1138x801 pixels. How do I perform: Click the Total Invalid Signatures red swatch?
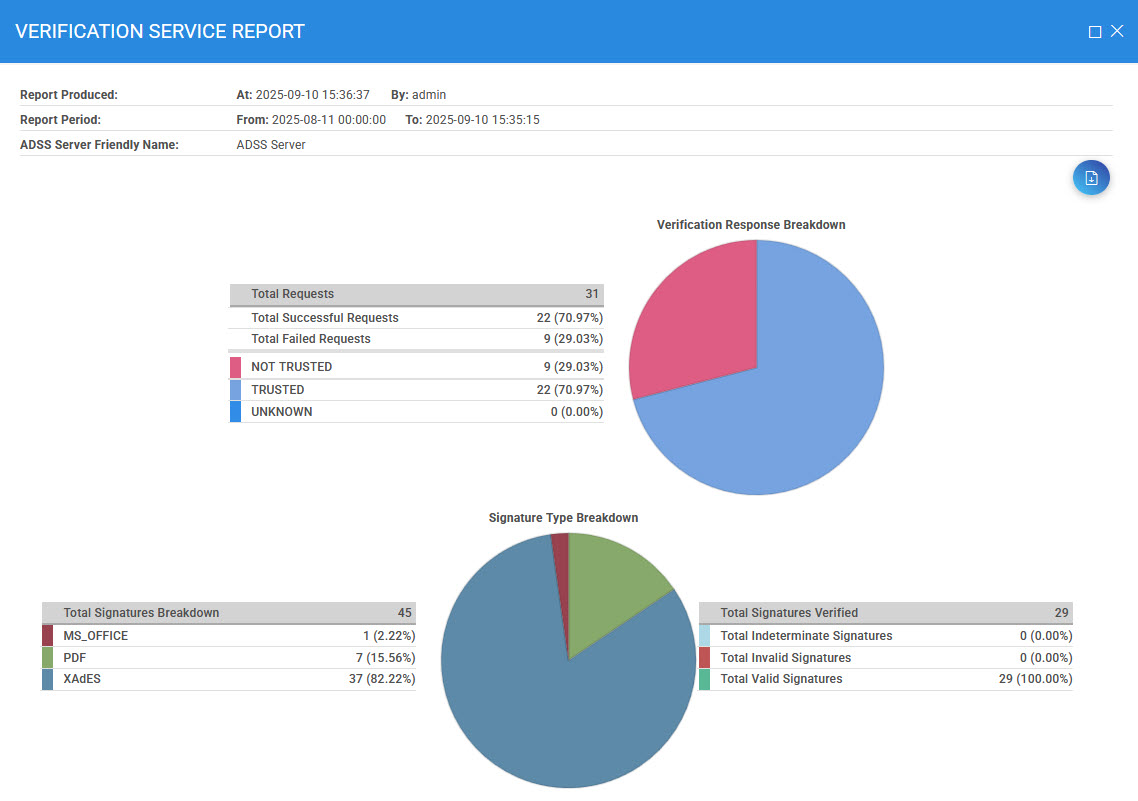pyautogui.click(x=704, y=658)
